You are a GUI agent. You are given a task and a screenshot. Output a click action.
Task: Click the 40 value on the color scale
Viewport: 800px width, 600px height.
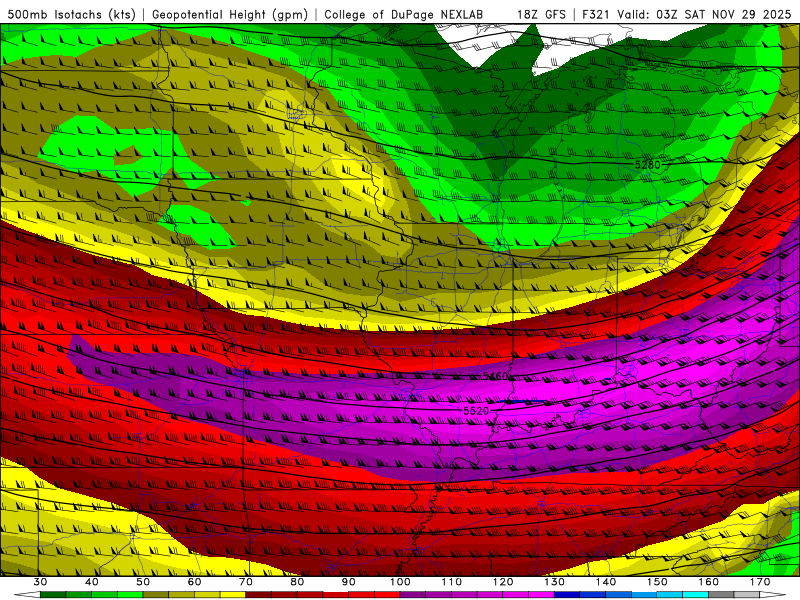pyautogui.click(x=92, y=582)
